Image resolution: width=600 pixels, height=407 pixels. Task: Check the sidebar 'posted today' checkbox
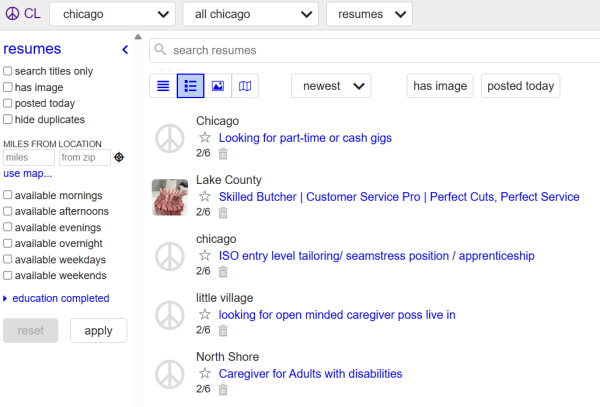click(x=8, y=103)
